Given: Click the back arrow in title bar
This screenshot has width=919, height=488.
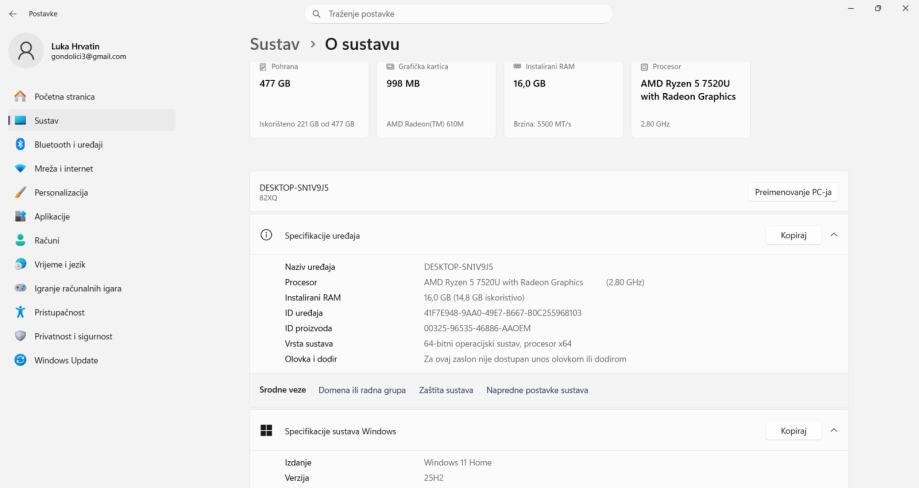Looking at the screenshot, I should 13,14.
